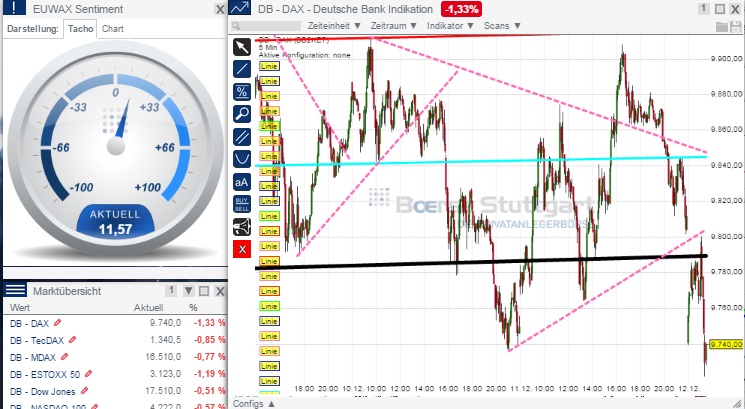Click the pencil icon next to DB - DAX
Screen dimensions: 745x409
[x=57, y=323]
